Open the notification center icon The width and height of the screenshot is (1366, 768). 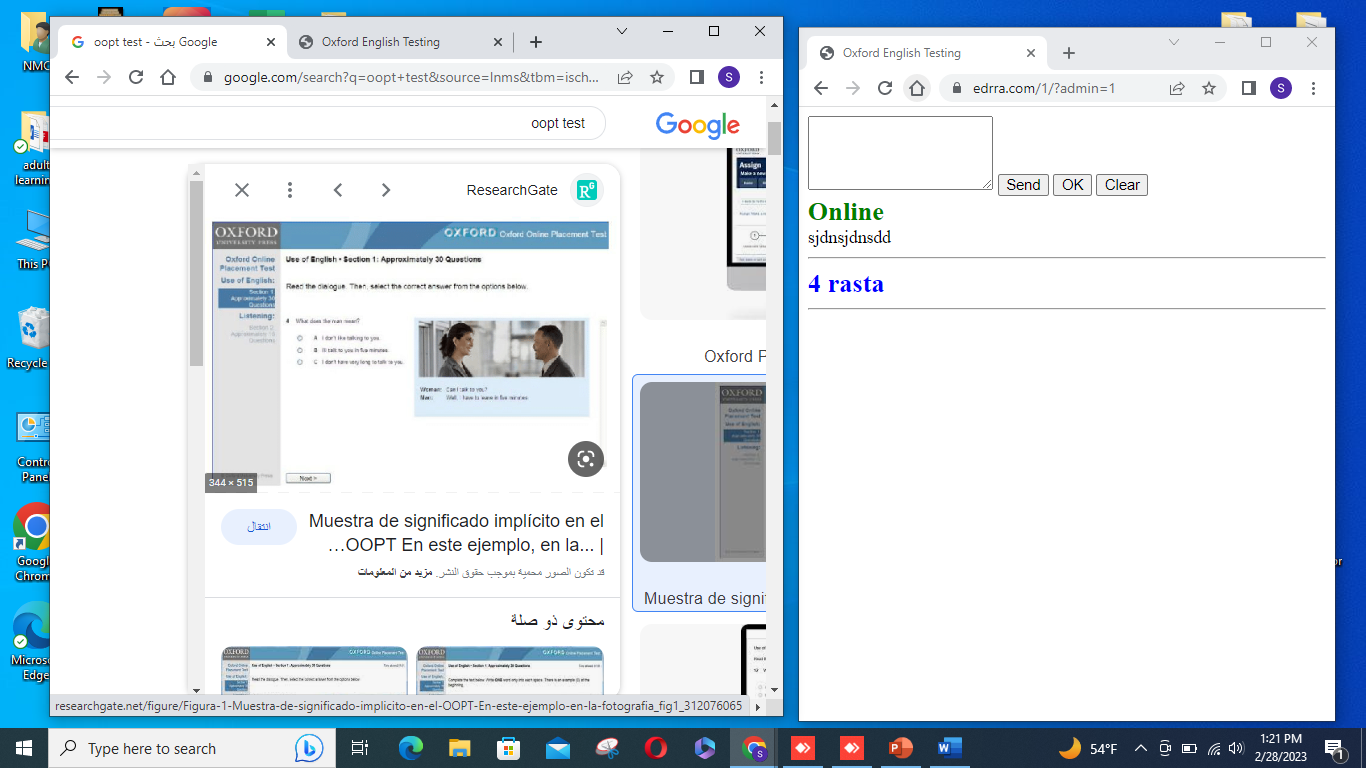(1334, 748)
